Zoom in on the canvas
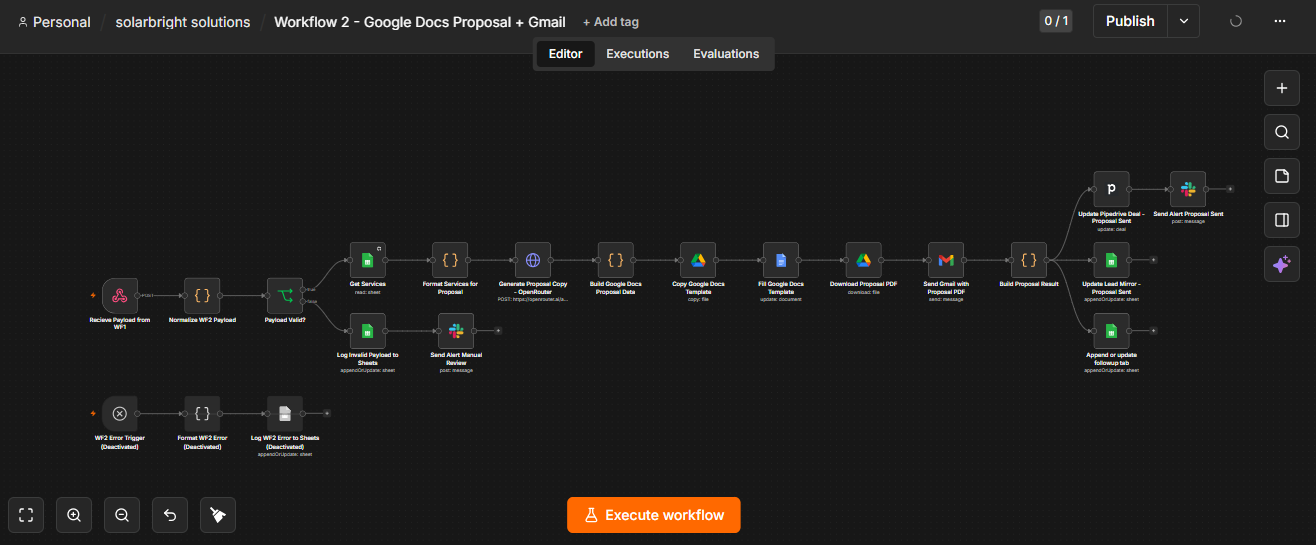1316x545 pixels. pos(74,515)
